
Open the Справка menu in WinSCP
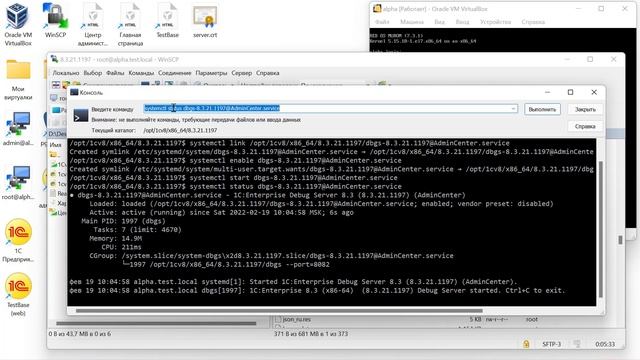click(x=268, y=73)
